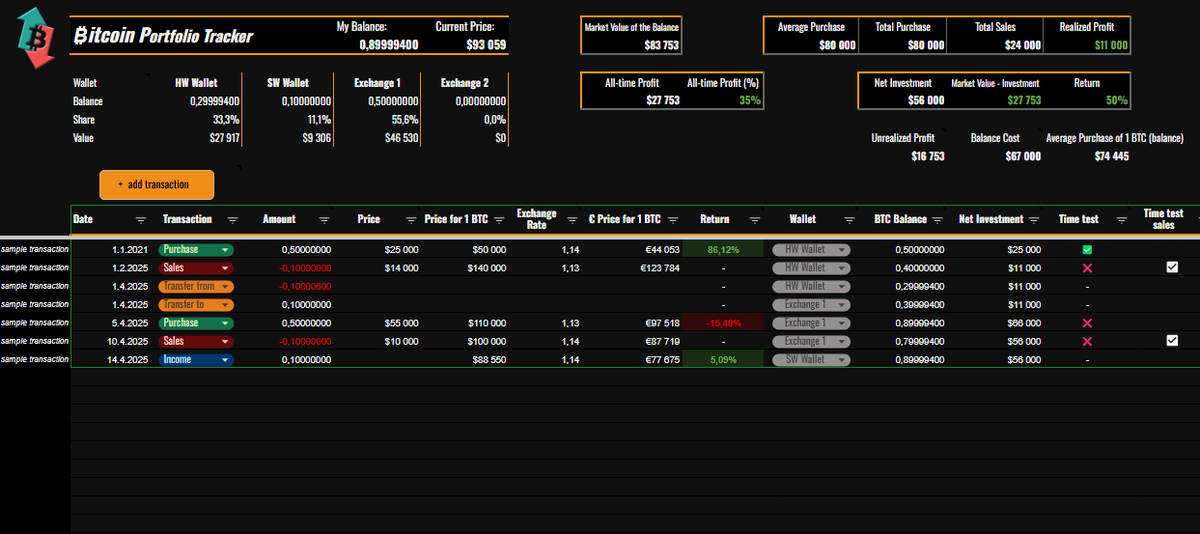This screenshot has height=534, width=1200.
Task: Select the Return value 50%
Action: coord(1117,100)
